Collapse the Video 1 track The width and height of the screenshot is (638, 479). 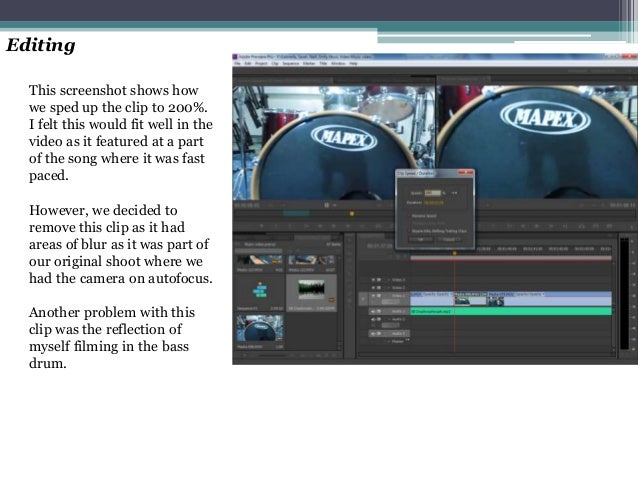pos(388,296)
